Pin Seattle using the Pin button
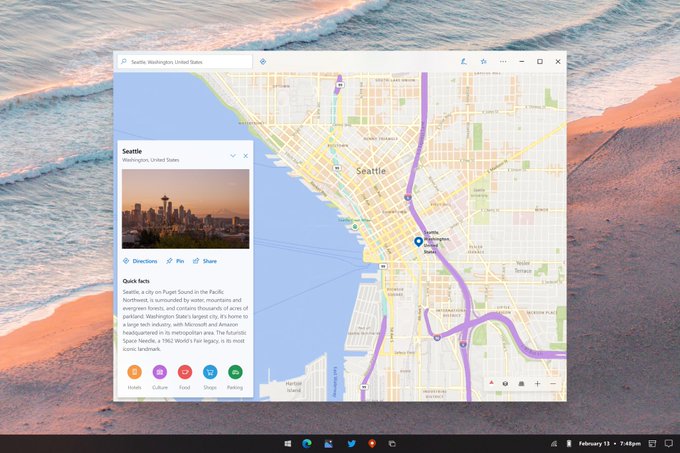Image resolution: width=680 pixels, height=453 pixels. [x=175, y=261]
